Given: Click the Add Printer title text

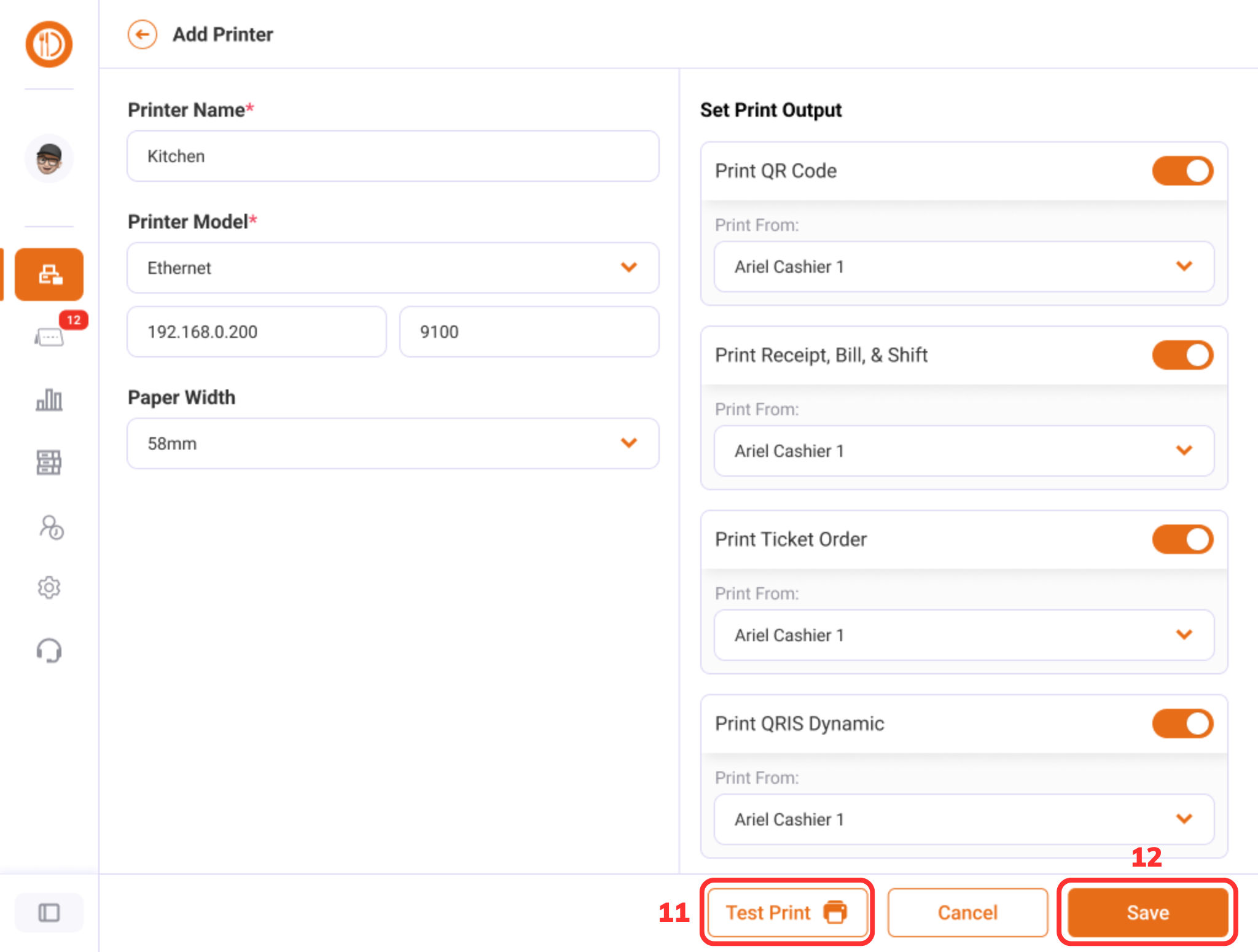Looking at the screenshot, I should tap(223, 34).
